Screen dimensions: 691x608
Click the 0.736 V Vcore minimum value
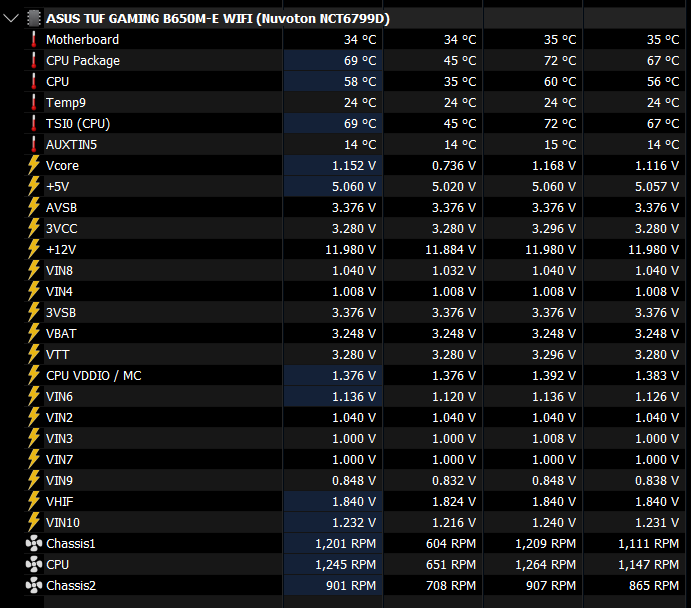(x=454, y=165)
